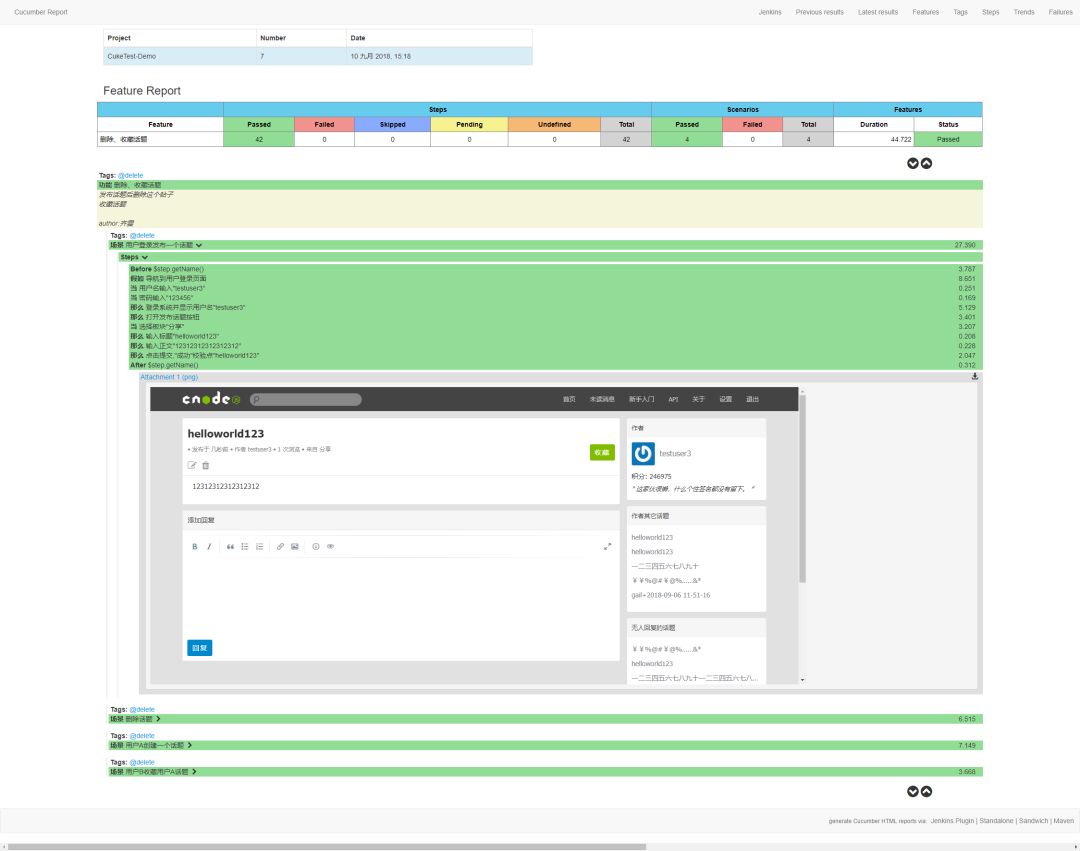This screenshot has height=851, width=1080.
Task: Go to Previous results in navigation bar
Action: (819, 12)
